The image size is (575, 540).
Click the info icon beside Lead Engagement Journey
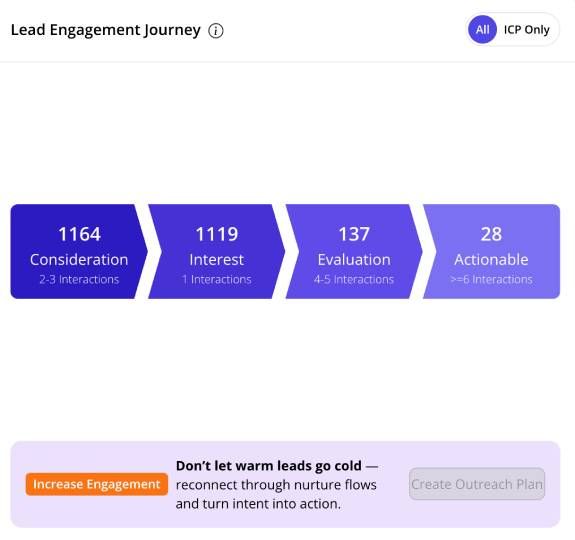coord(216,31)
